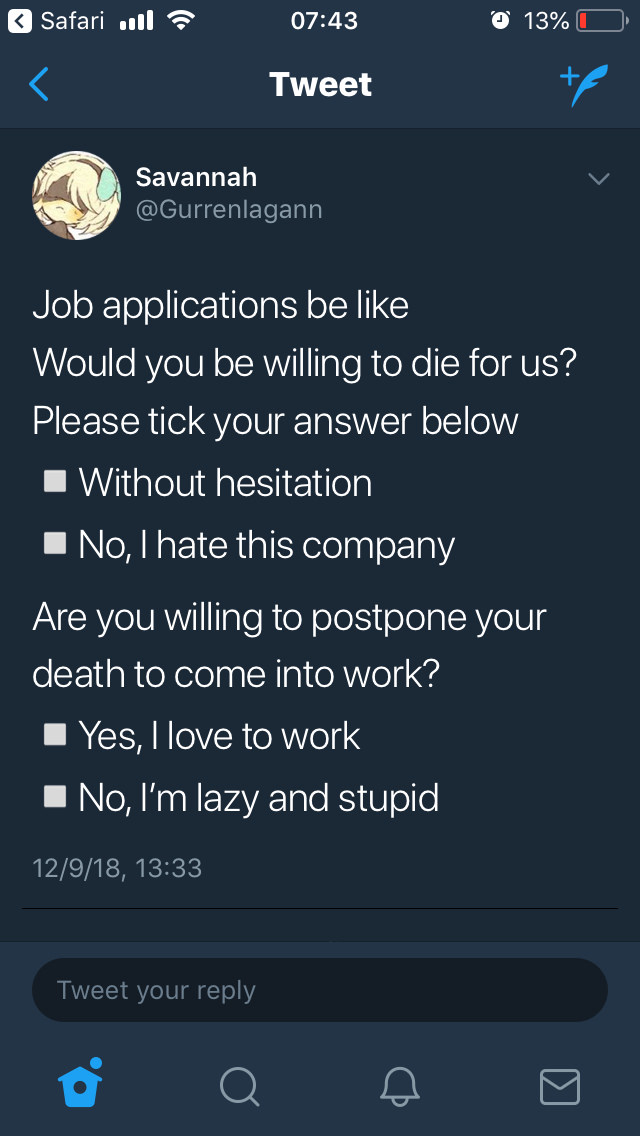Tap the 07:43 clock in status bar
This screenshot has width=640, height=1136.
point(325,21)
